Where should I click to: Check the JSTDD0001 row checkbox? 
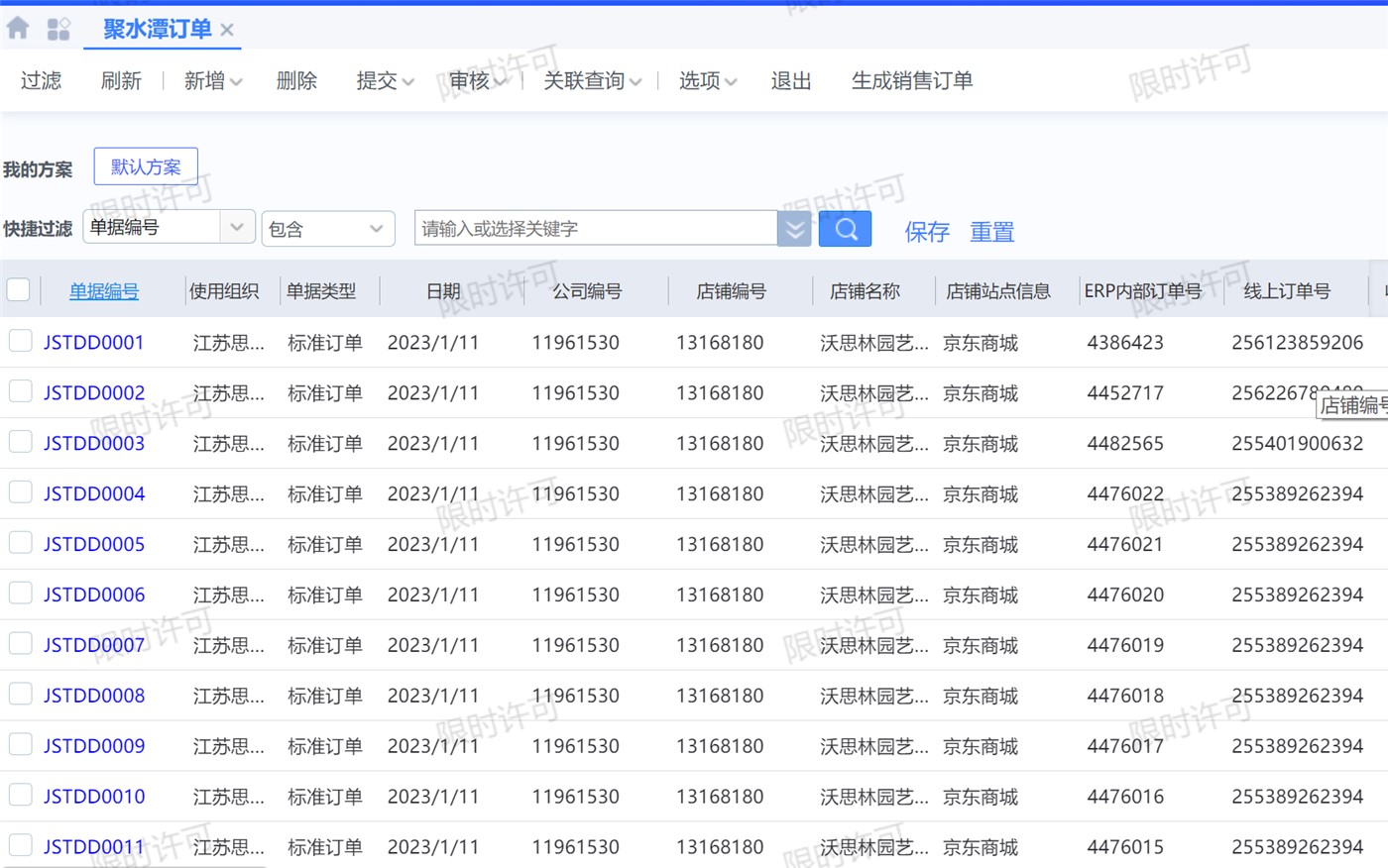21,342
